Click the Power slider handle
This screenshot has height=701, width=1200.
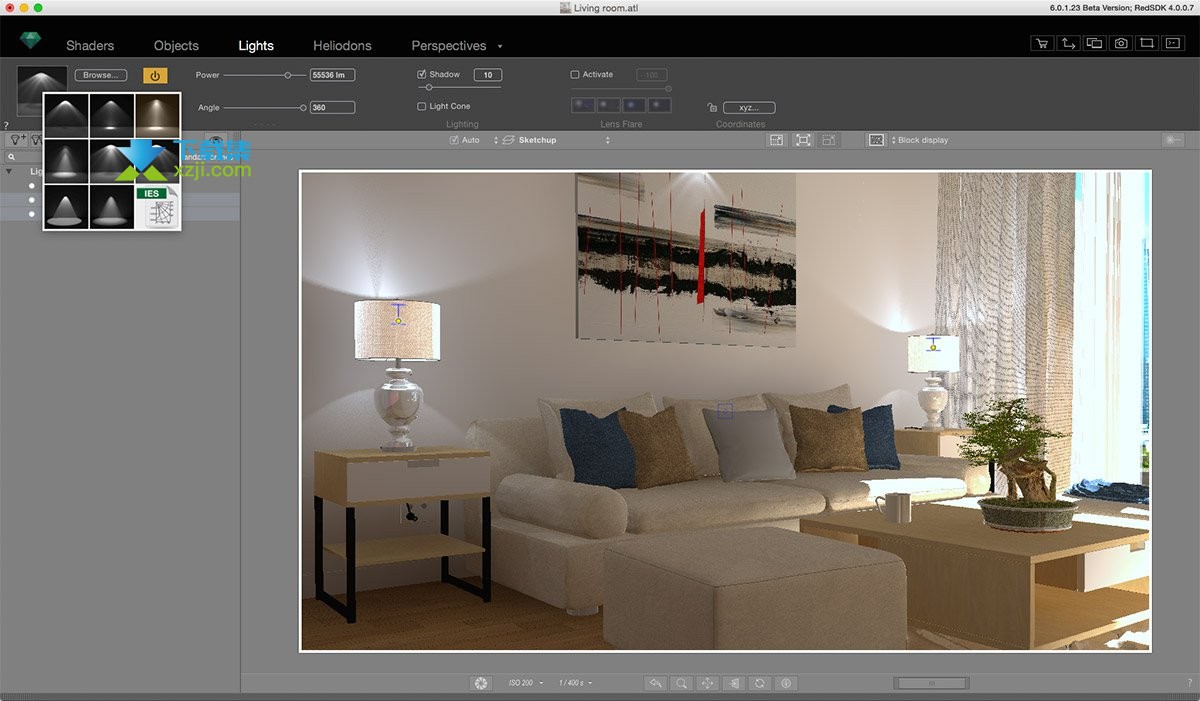(x=289, y=75)
